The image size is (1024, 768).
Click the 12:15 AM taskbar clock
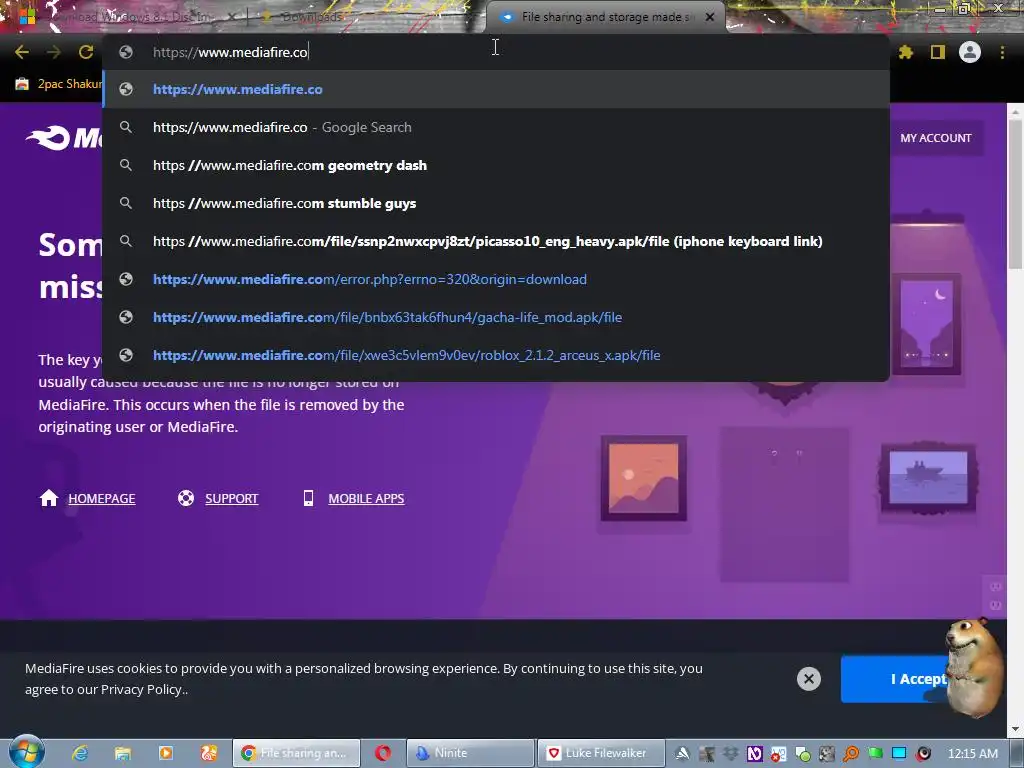pos(972,754)
